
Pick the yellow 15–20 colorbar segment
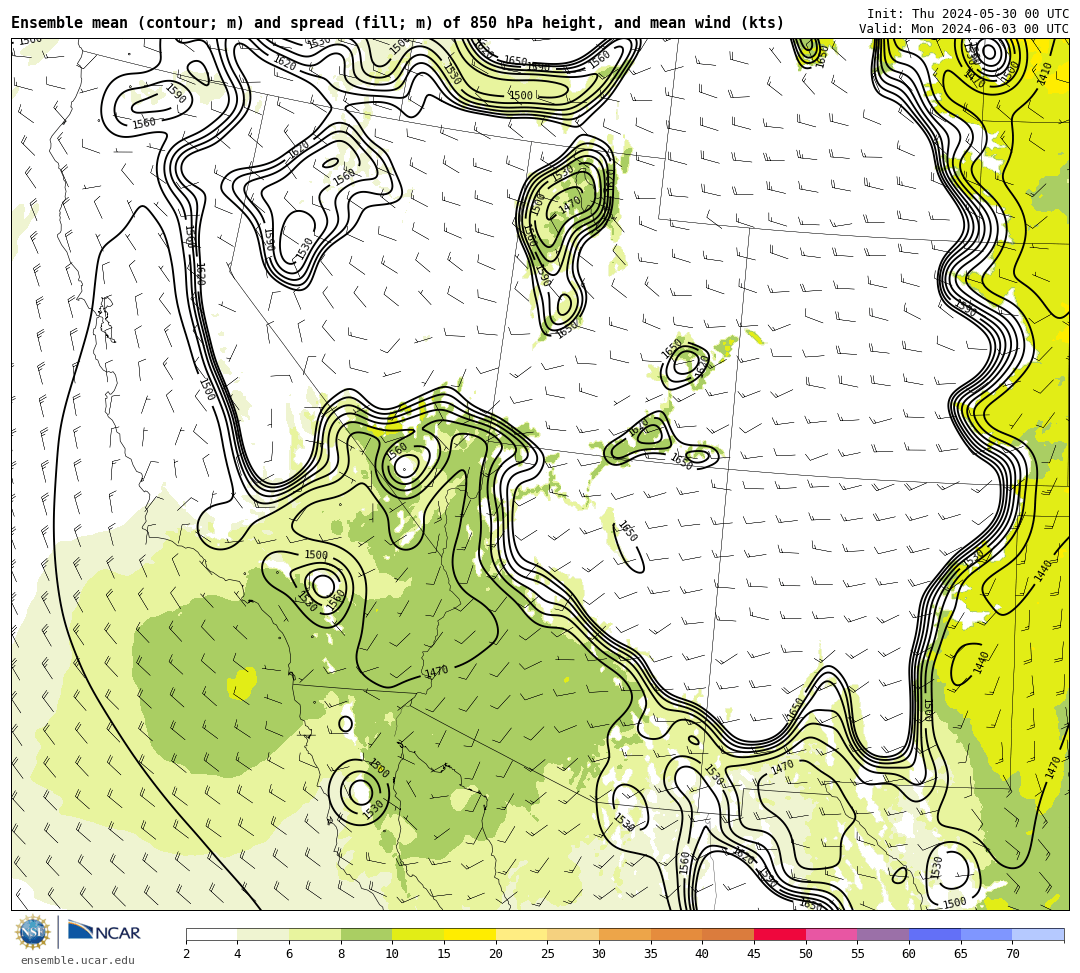click(x=470, y=934)
